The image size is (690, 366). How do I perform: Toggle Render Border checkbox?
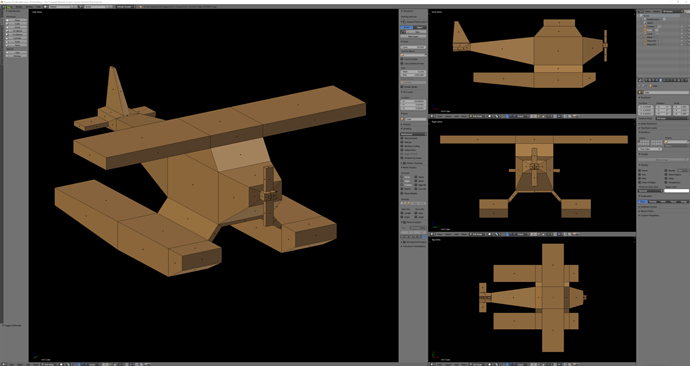tap(402, 87)
